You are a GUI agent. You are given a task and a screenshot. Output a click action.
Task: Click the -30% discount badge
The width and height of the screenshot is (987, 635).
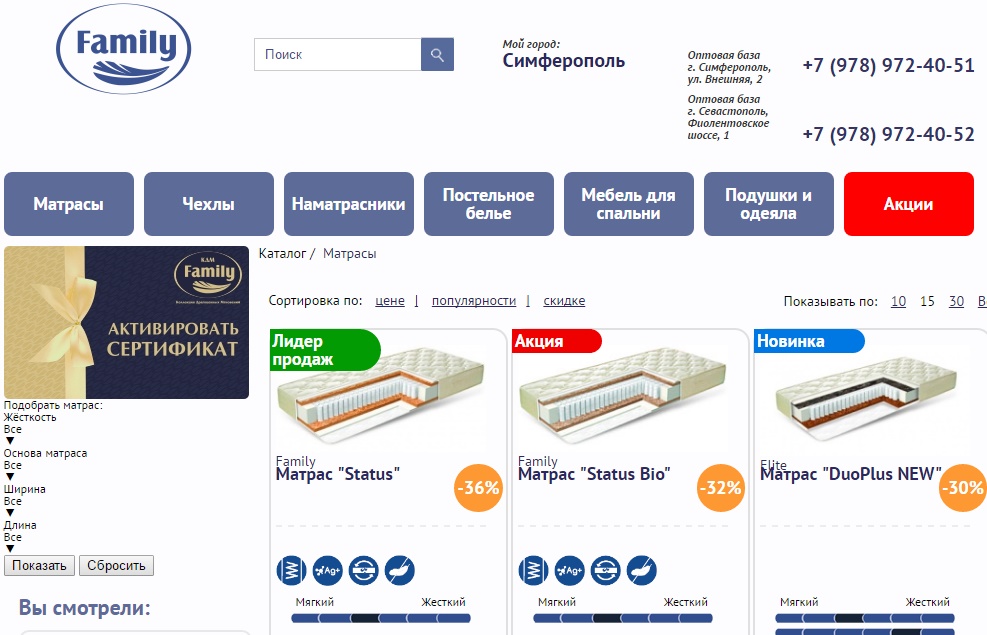[962, 488]
